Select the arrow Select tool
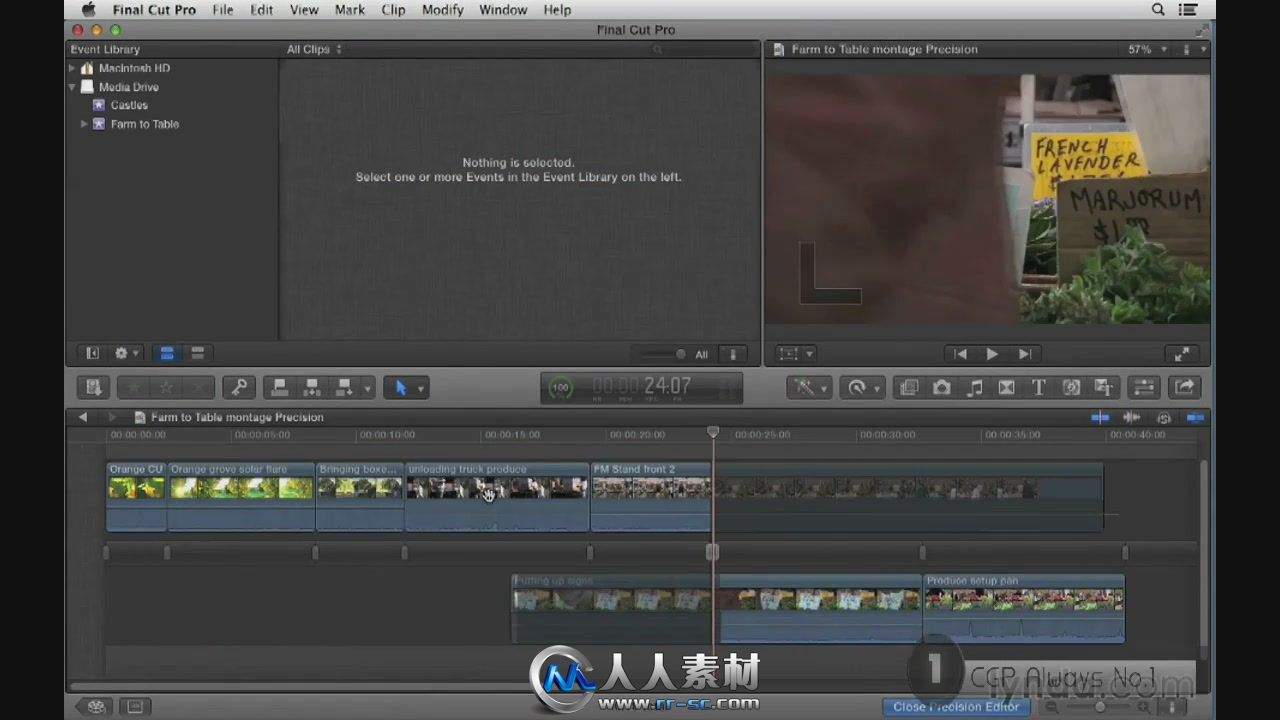 (x=401, y=387)
